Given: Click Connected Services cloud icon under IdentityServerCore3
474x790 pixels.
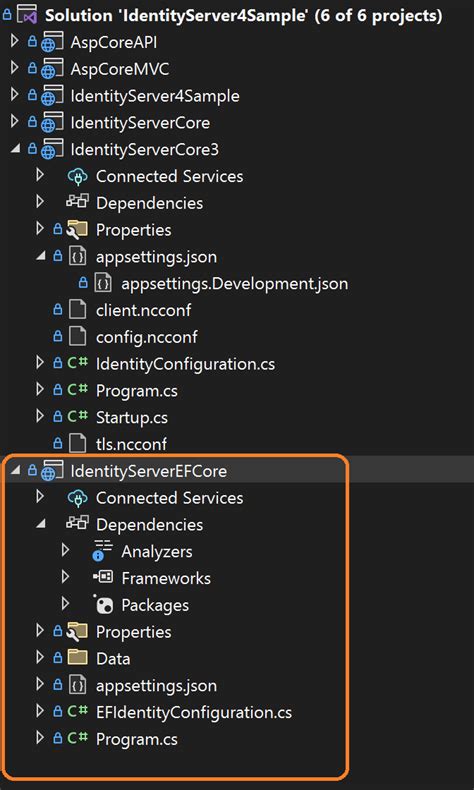Looking at the screenshot, I should coord(77,176).
